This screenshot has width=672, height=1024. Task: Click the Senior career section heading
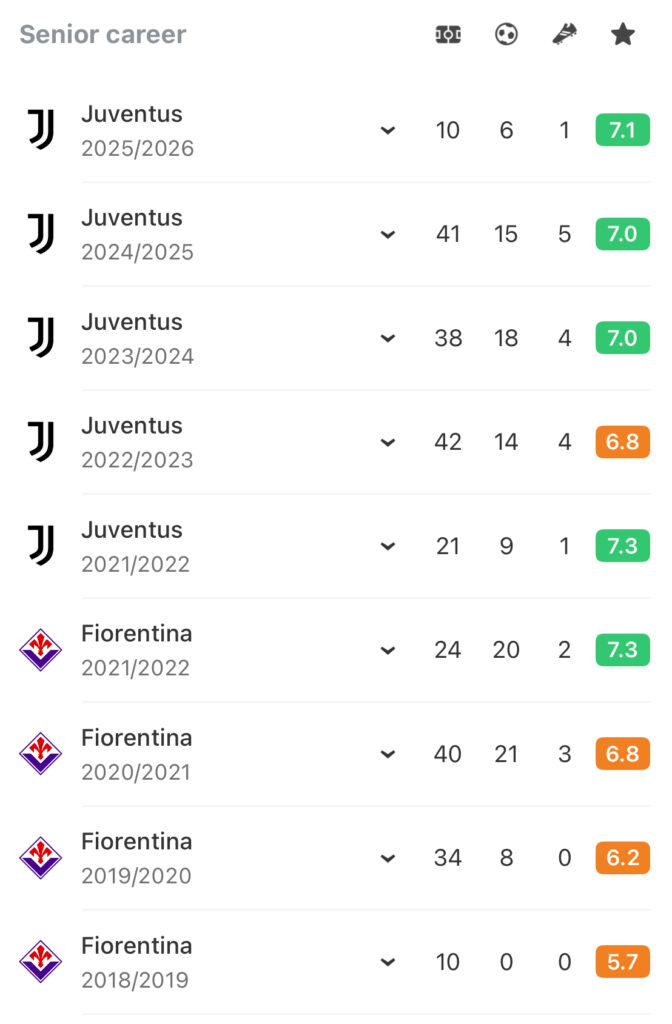pyautogui.click(x=103, y=35)
